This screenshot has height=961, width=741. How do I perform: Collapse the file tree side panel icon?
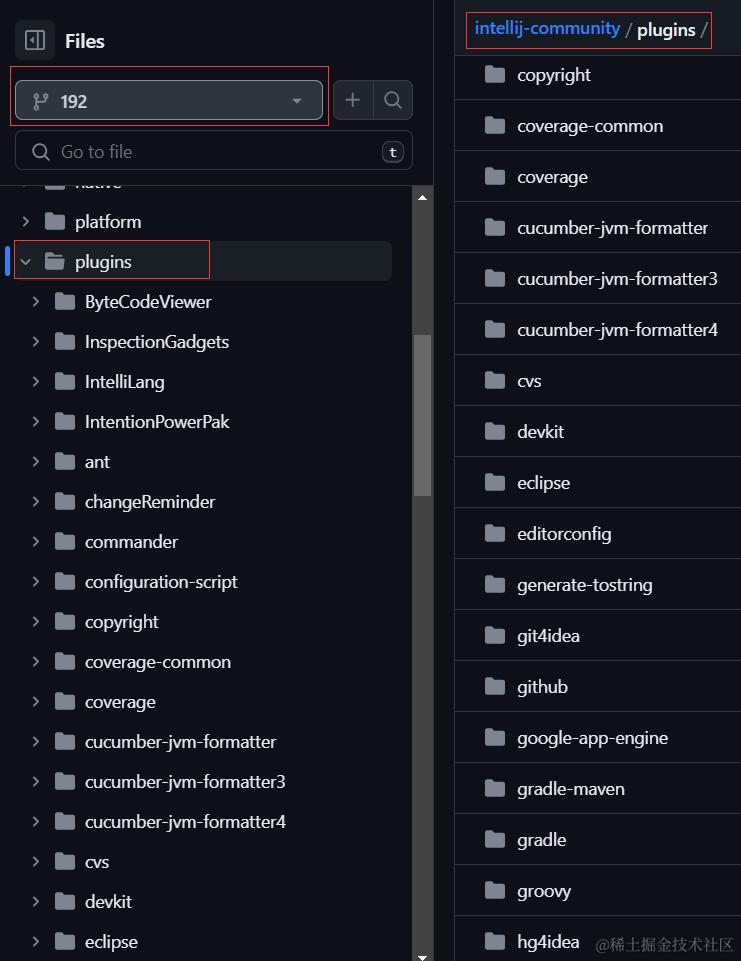[x=35, y=40]
